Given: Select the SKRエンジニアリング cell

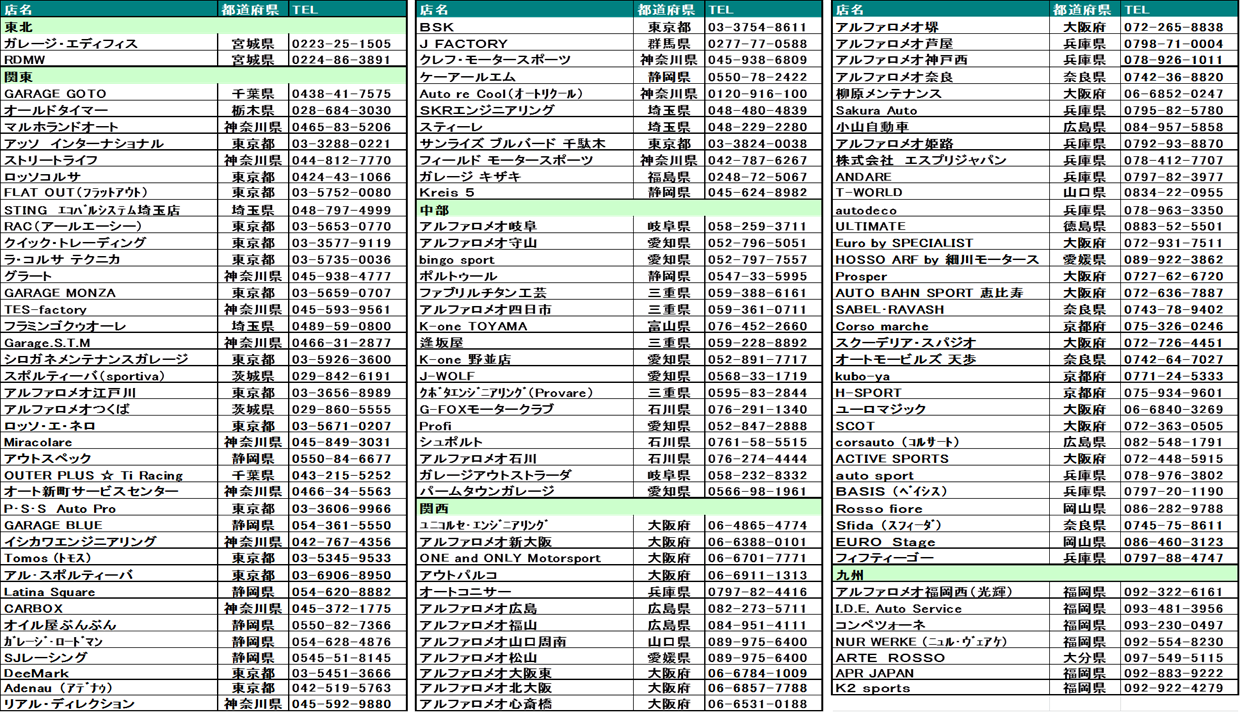Looking at the screenshot, I should click(525, 110).
